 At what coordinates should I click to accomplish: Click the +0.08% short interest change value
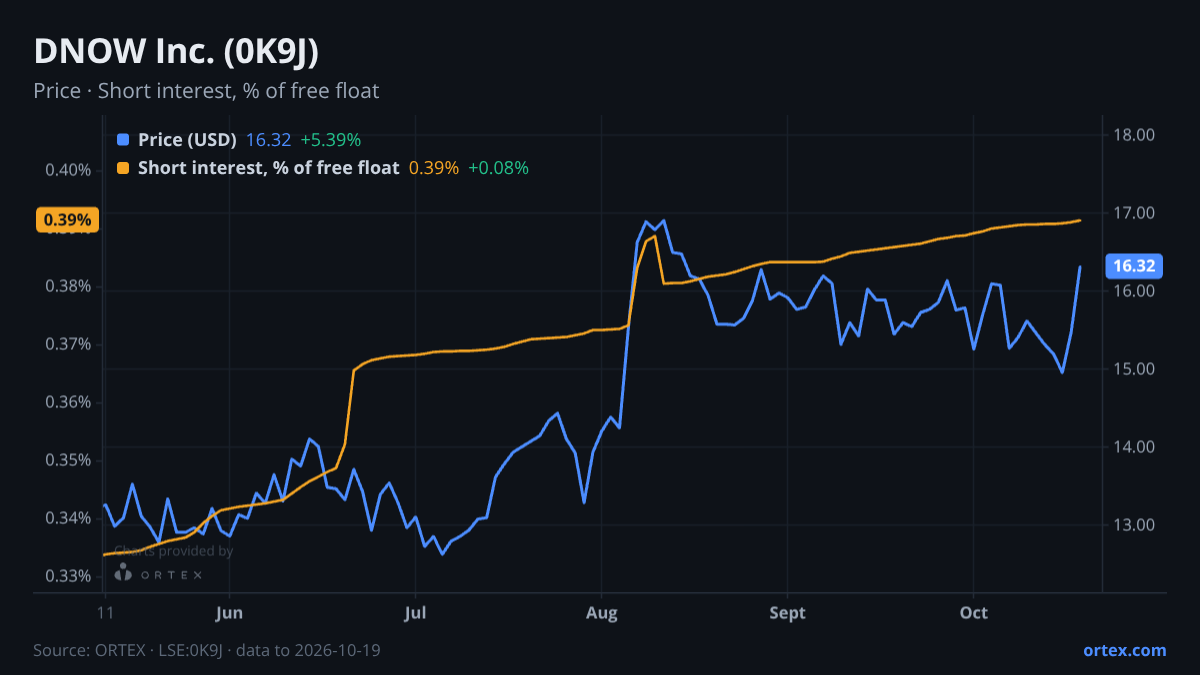point(499,168)
